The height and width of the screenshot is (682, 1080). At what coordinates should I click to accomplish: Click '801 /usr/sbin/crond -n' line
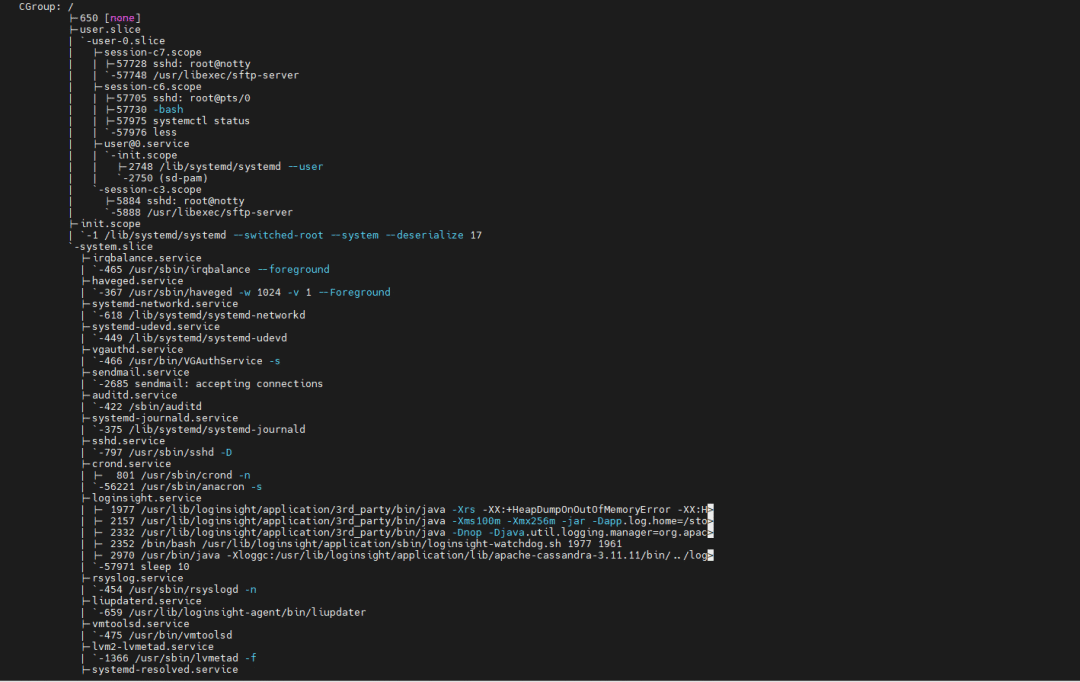click(x=183, y=475)
